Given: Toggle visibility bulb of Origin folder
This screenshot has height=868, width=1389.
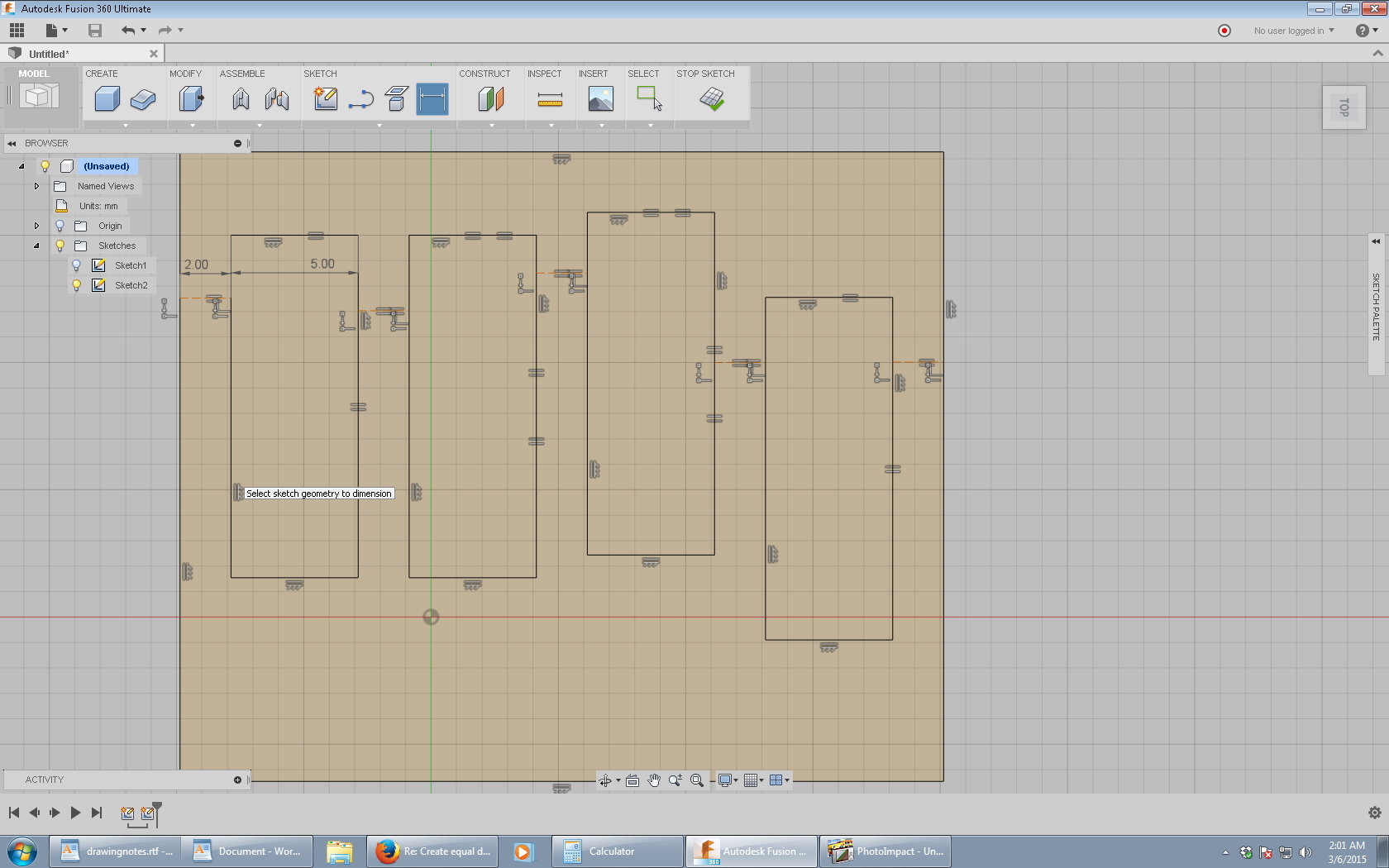Looking at the screenshot, I should pos(60,226).
